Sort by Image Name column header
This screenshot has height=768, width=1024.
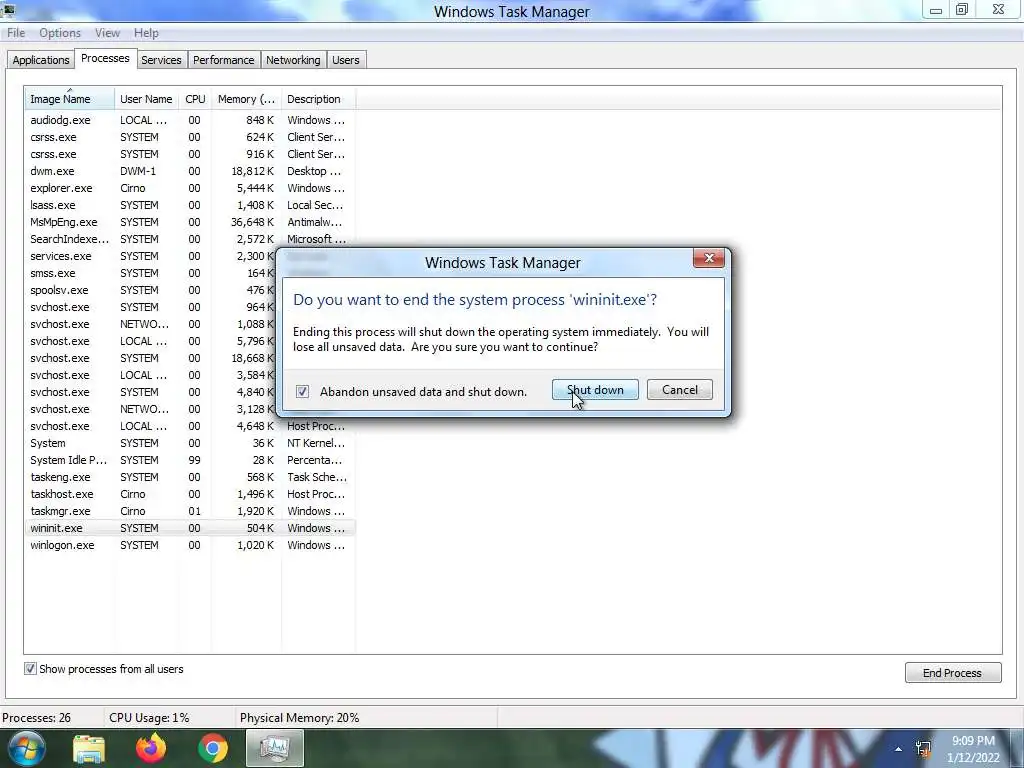click(x=69, y=99)
